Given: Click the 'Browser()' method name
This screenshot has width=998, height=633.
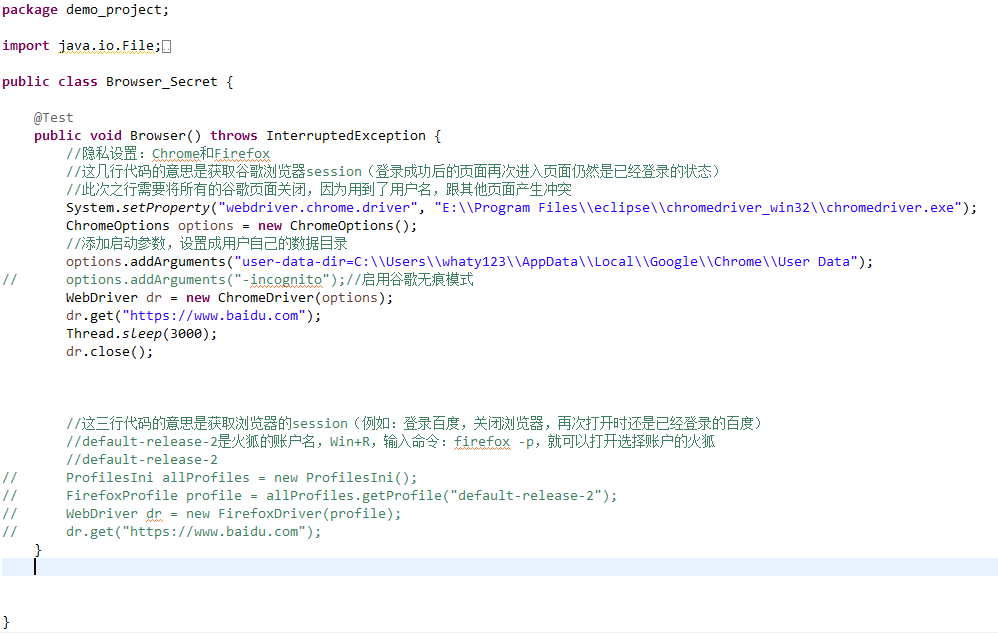Looking at the screenshot, I should click(x=165, y=136).
